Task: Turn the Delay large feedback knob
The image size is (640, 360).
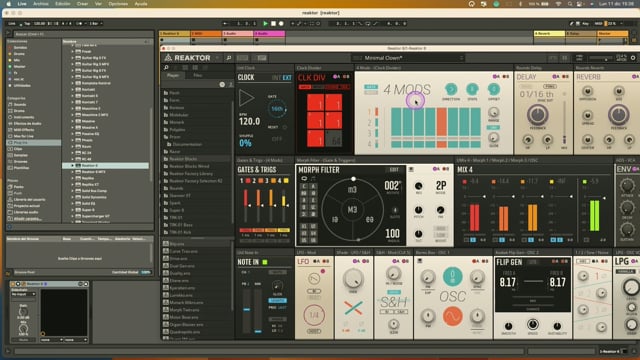Action: pyautogui.click(x=537, y=114)
